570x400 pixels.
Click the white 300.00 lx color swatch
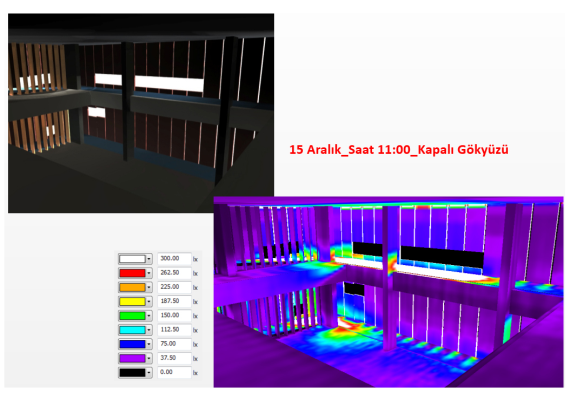pyautogui.click(x=132, y=259)
